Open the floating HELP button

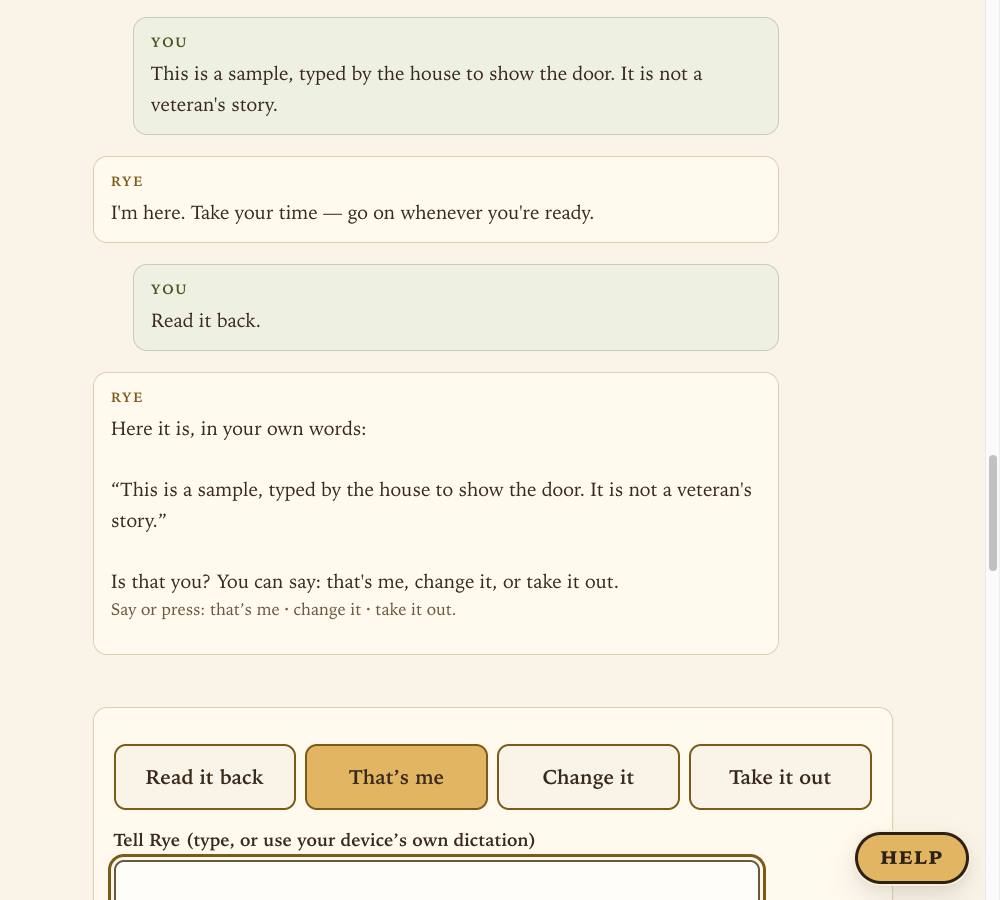[911, 858]
